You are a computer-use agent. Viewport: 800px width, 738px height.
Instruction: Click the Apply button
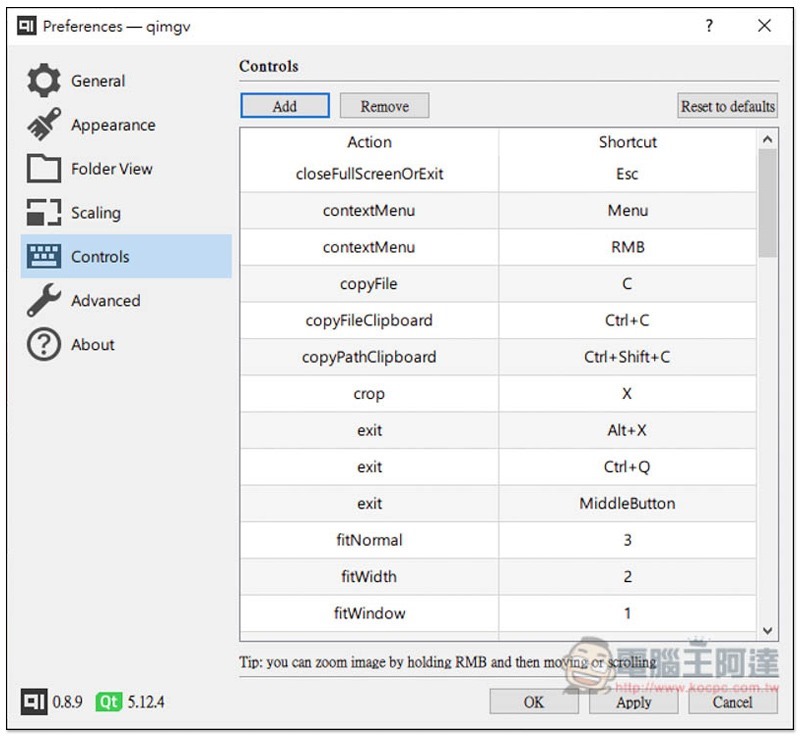point(633,702)
